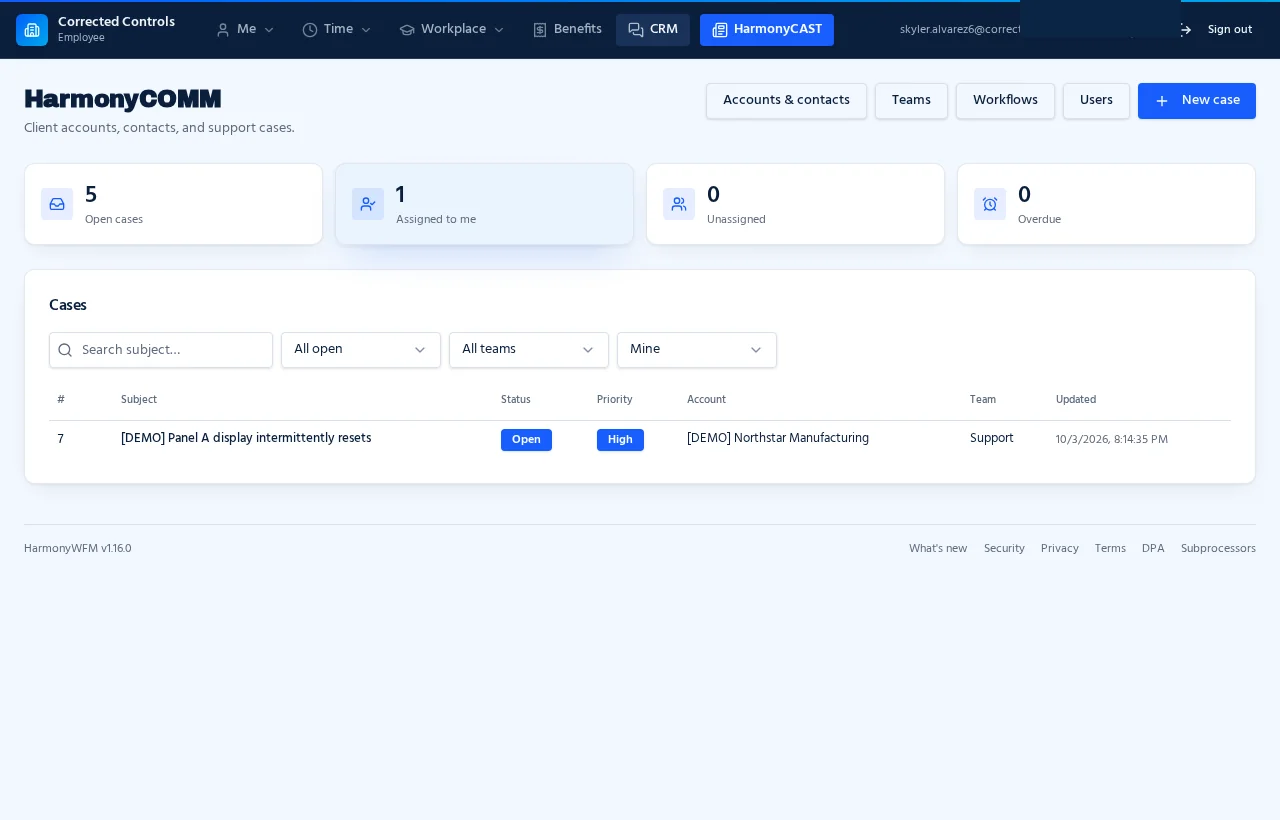Select the CRM navigation item
The height and width of the screenshot is (820, 1280).
[653, 30]
